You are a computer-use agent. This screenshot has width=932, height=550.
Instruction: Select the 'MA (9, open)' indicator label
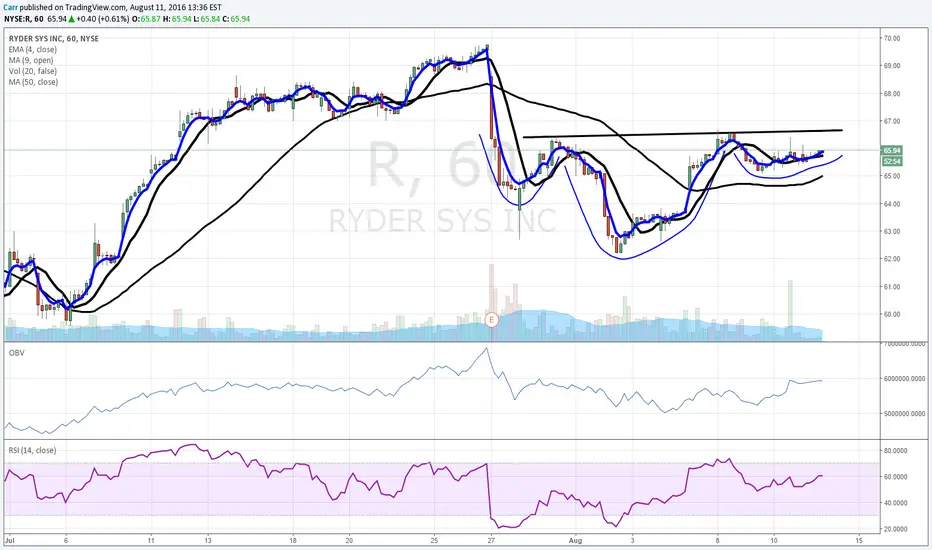31,60
